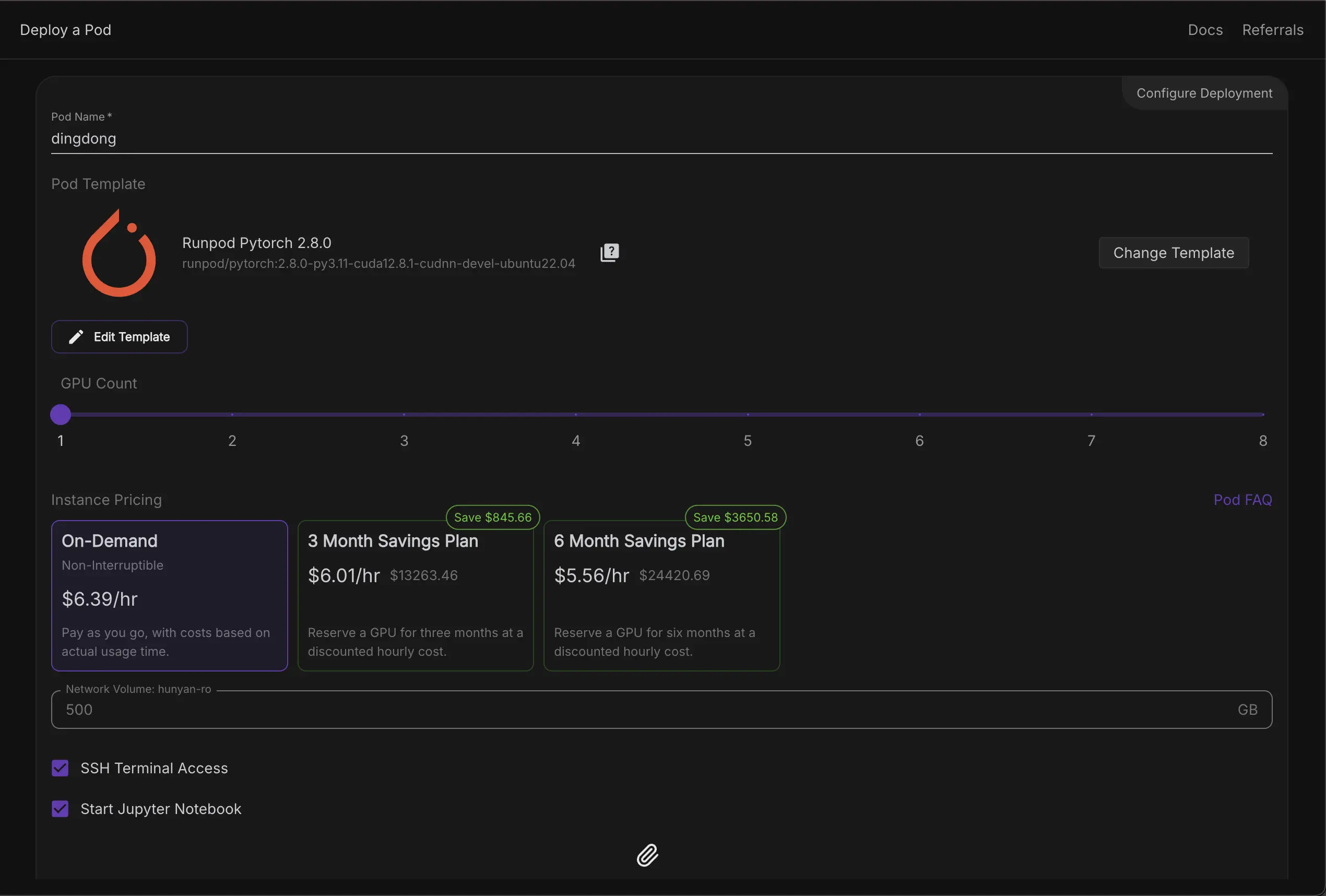Click the PyTorch flame logo
Viewport: 1326px width, 896px height.
click(119, 253)
